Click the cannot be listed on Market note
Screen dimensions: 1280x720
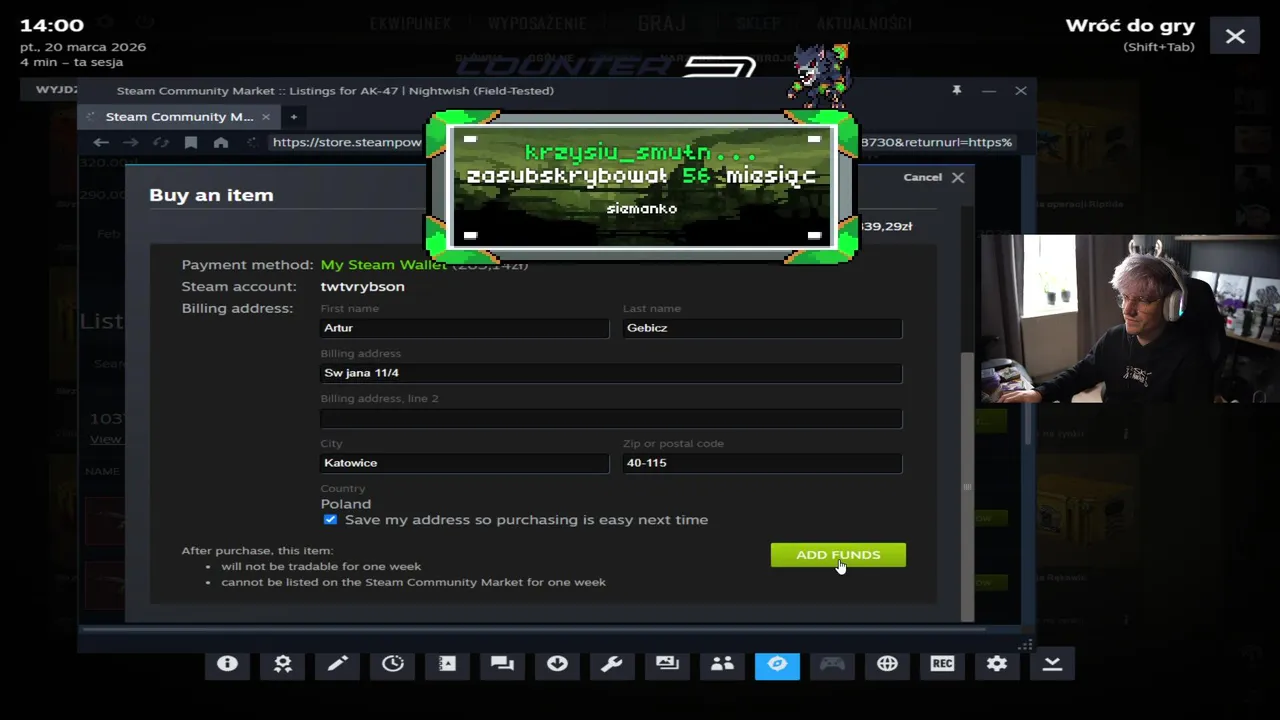click(x=413, y=582)
